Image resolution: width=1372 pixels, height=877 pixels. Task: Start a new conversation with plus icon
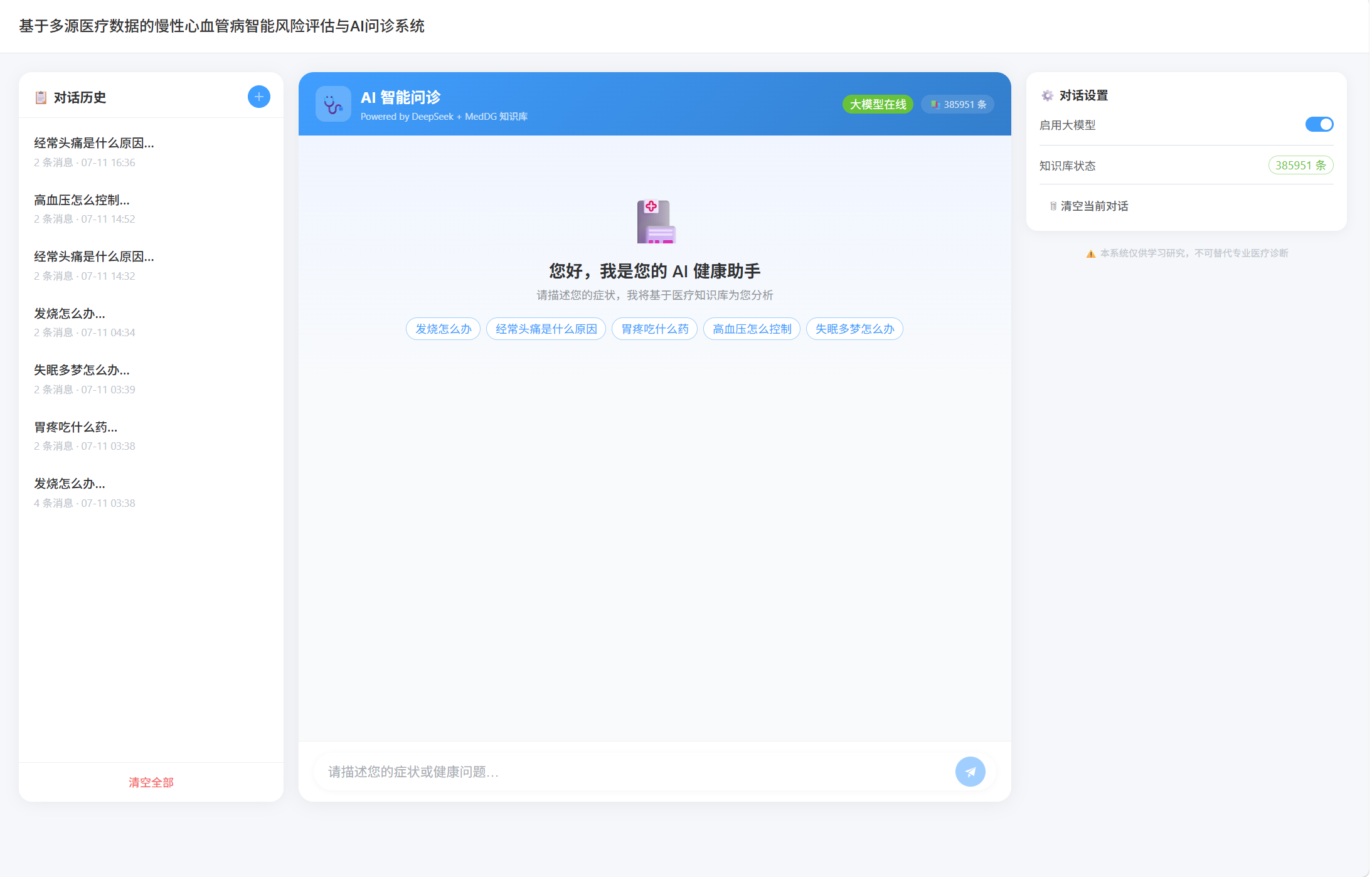(258, 97)
